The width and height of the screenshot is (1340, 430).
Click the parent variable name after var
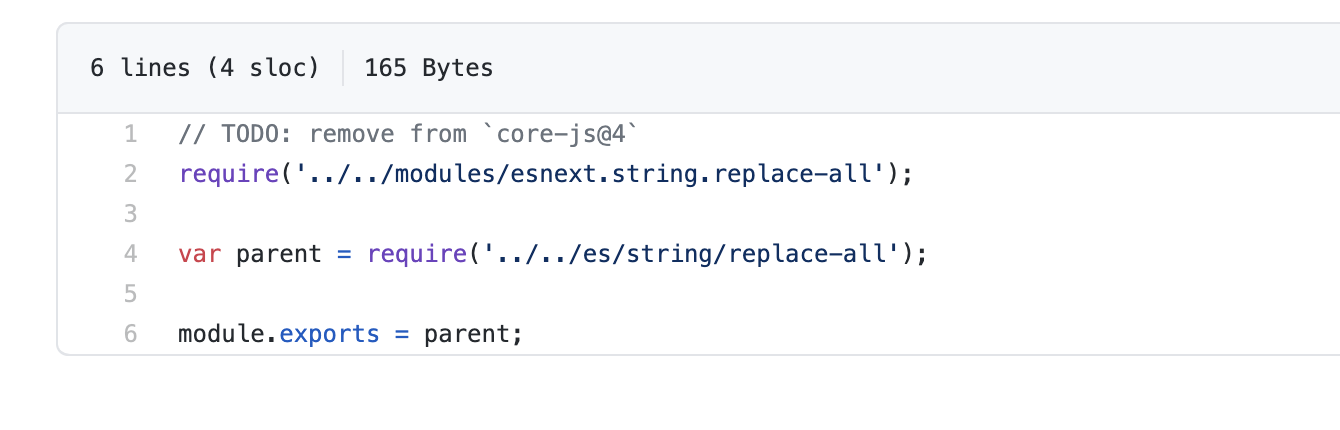pyautogui.click(x=279, y=254)
